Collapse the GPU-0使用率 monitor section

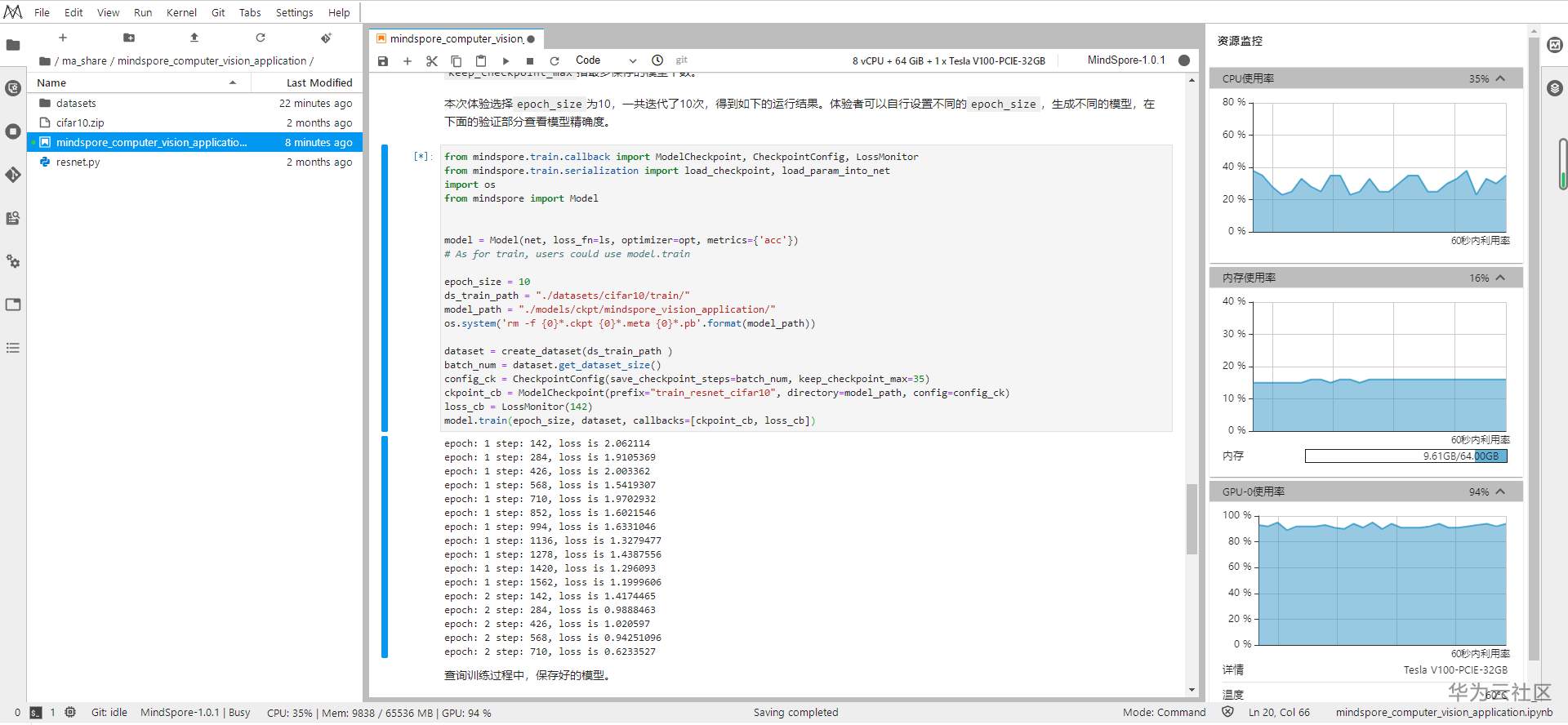(1500, 491)
